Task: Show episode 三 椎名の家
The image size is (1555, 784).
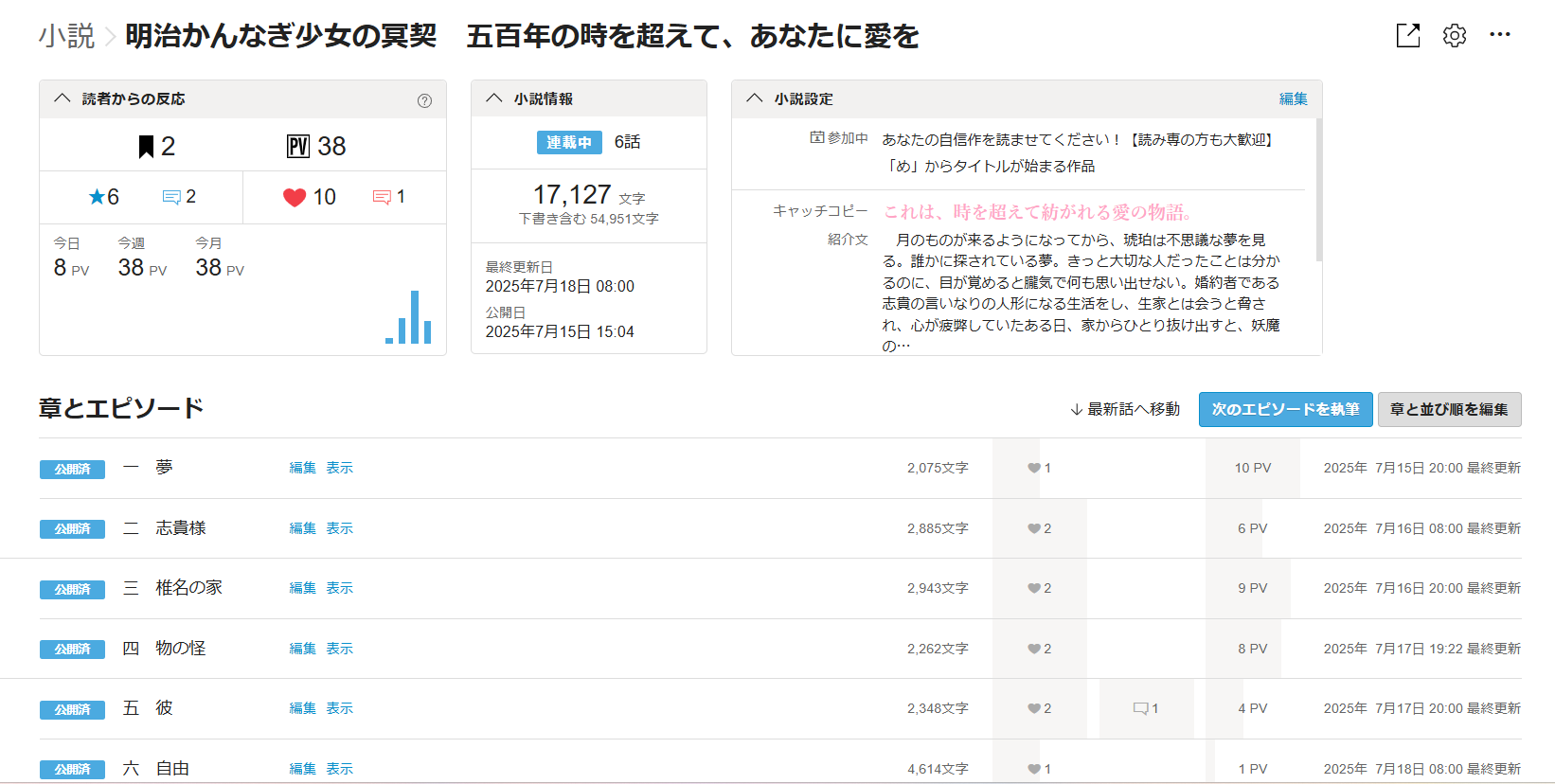Action: (x=340, y=588)
